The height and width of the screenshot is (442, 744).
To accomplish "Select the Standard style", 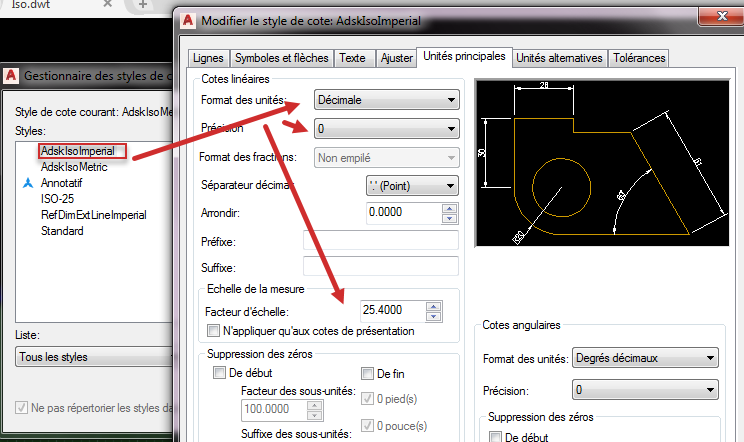I will pyautogui.click(x=62, y=231).
